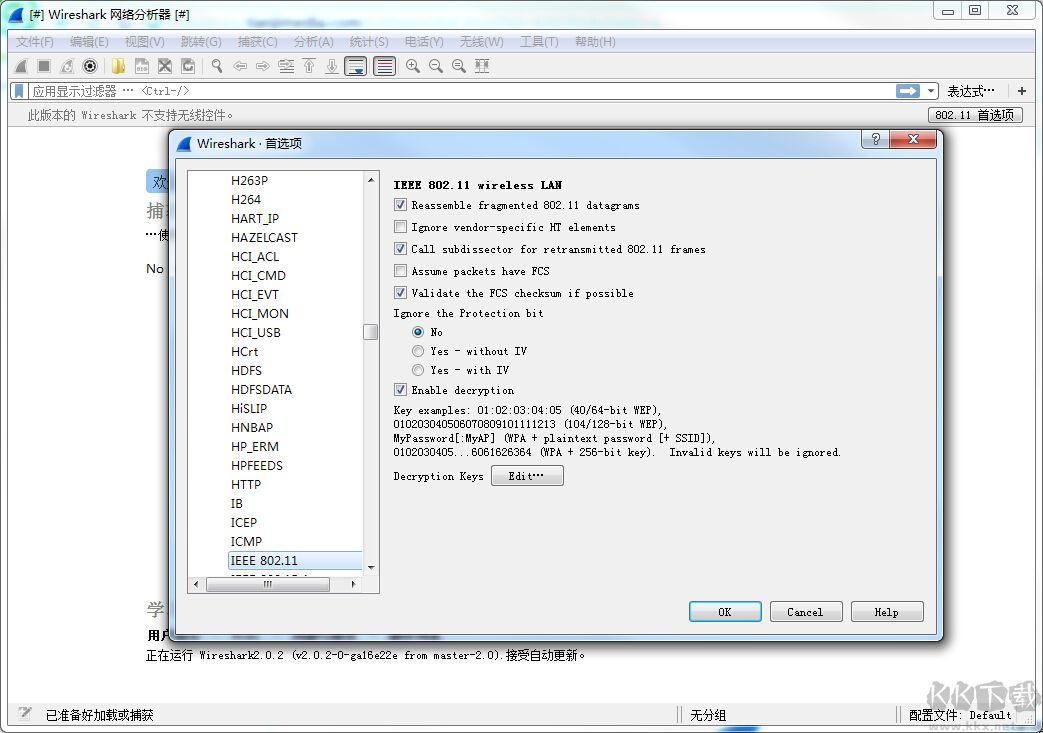The height and width of the screenshot is (733, 1043).
Task: Click the resize columns toolbar icon
Action: point(482,66)
